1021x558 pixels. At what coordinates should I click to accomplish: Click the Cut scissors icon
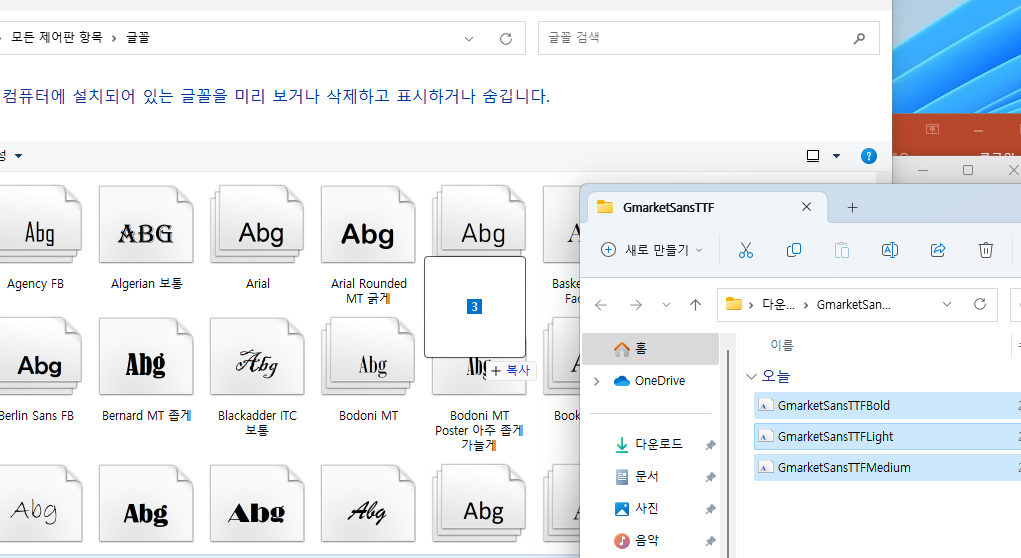746,250
